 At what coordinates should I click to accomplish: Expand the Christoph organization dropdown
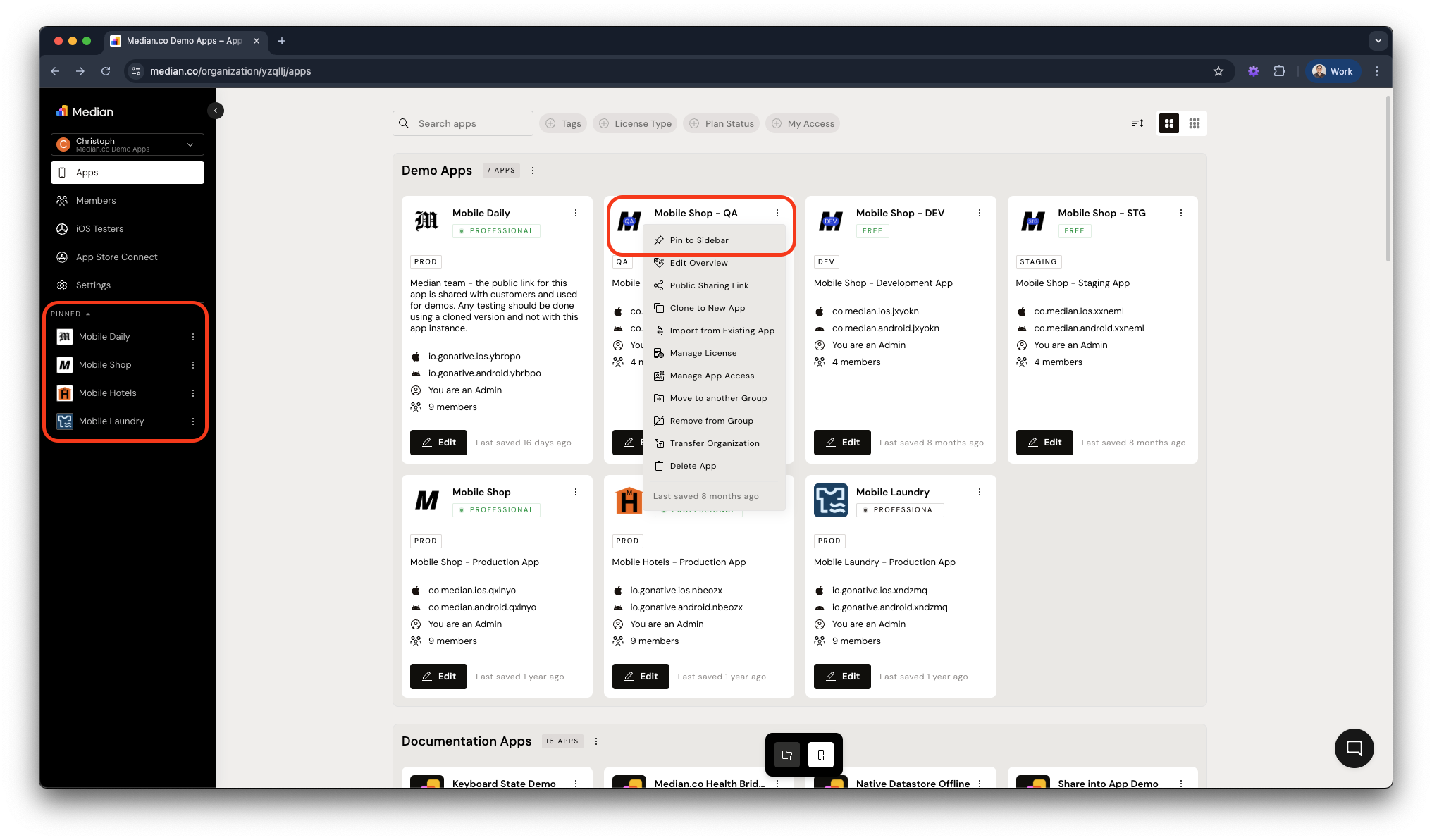click(x=128, y=144)
